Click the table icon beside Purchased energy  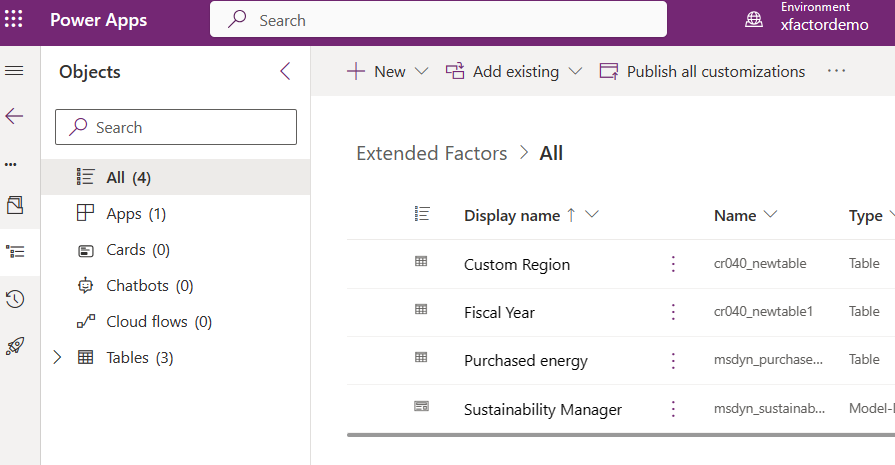tap(421, 357)
